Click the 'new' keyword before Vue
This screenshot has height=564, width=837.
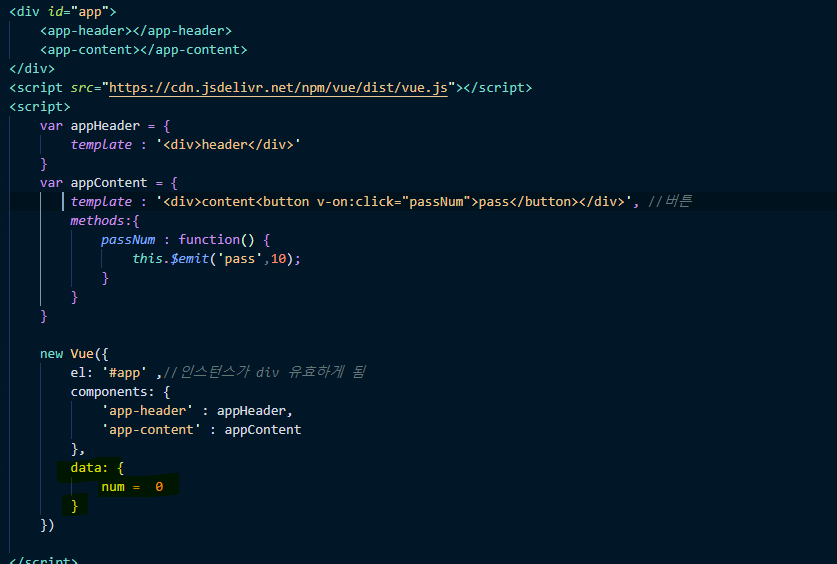51,354
